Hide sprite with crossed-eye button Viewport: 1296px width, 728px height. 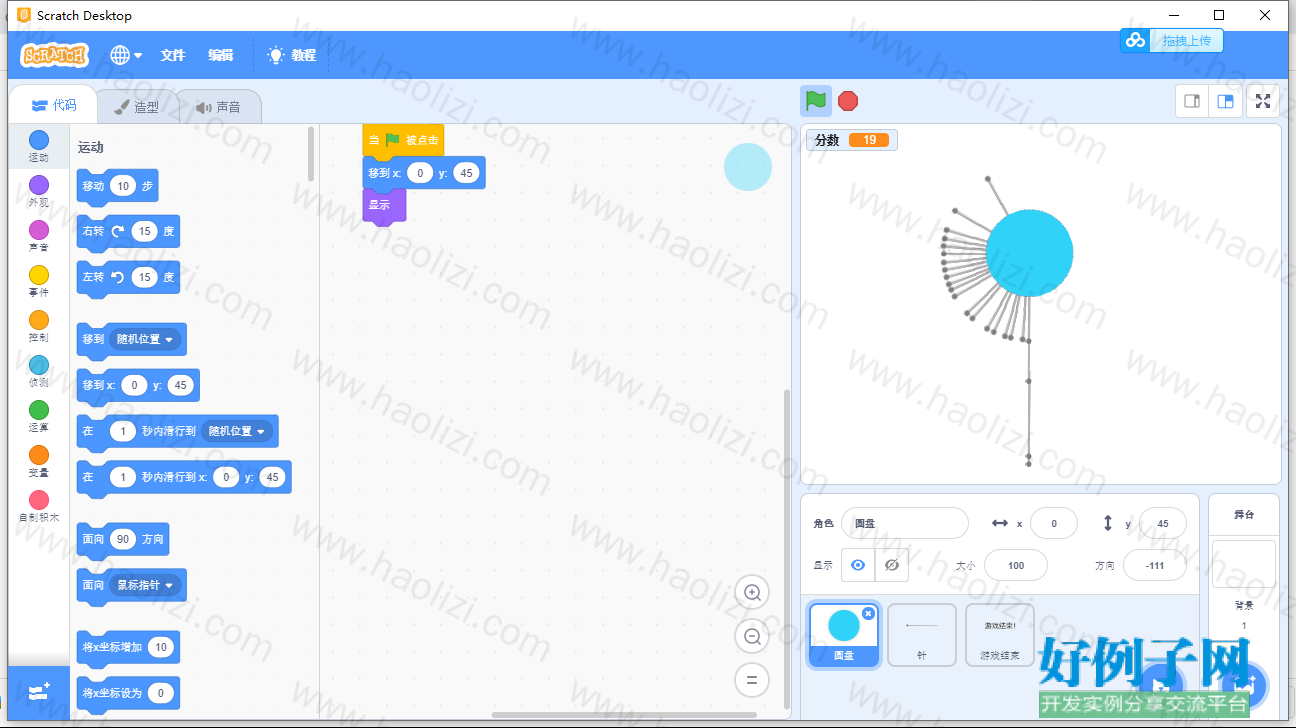pos(892,565)
